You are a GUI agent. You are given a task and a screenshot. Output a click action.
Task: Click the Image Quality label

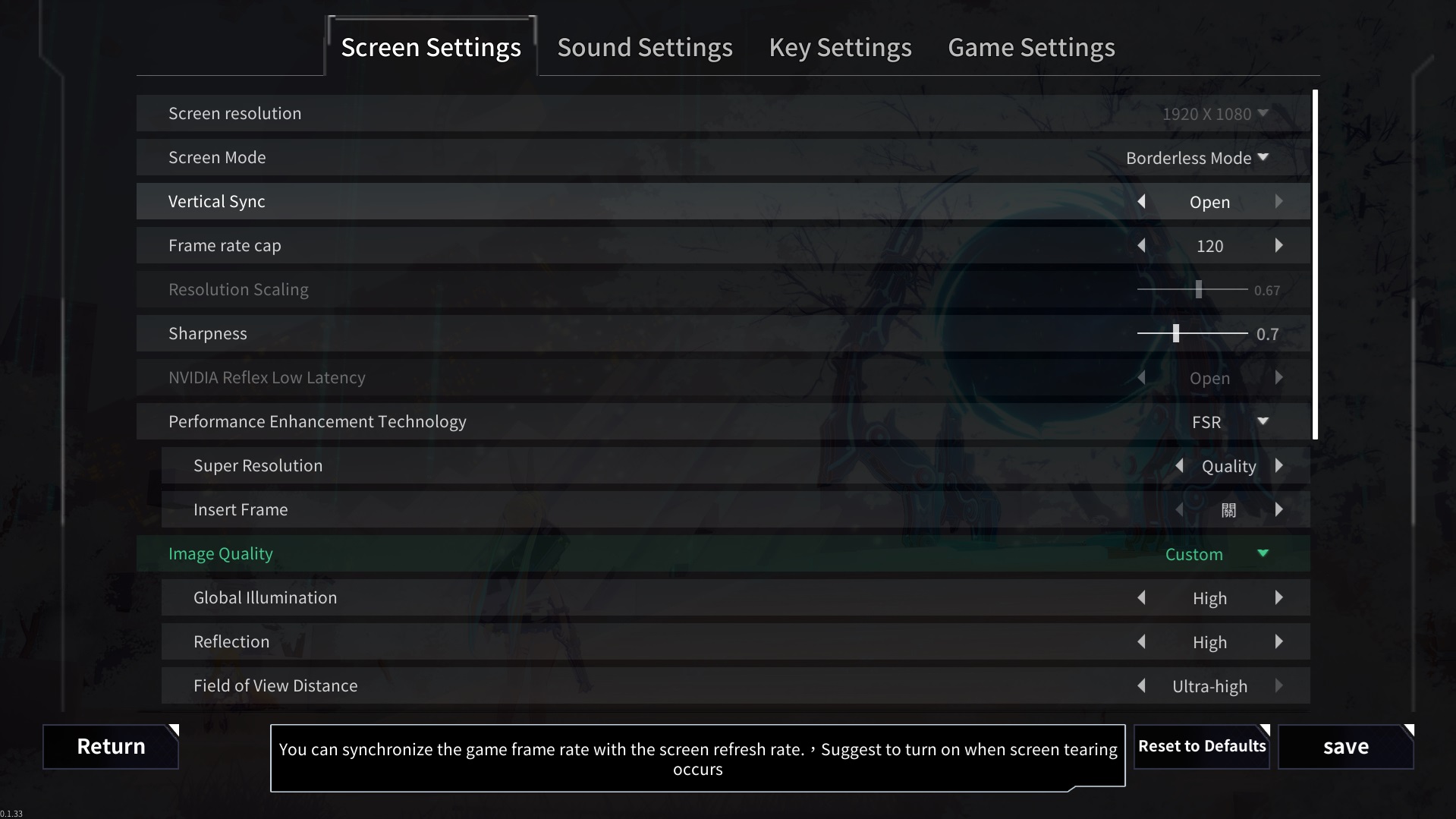point(220,554)
